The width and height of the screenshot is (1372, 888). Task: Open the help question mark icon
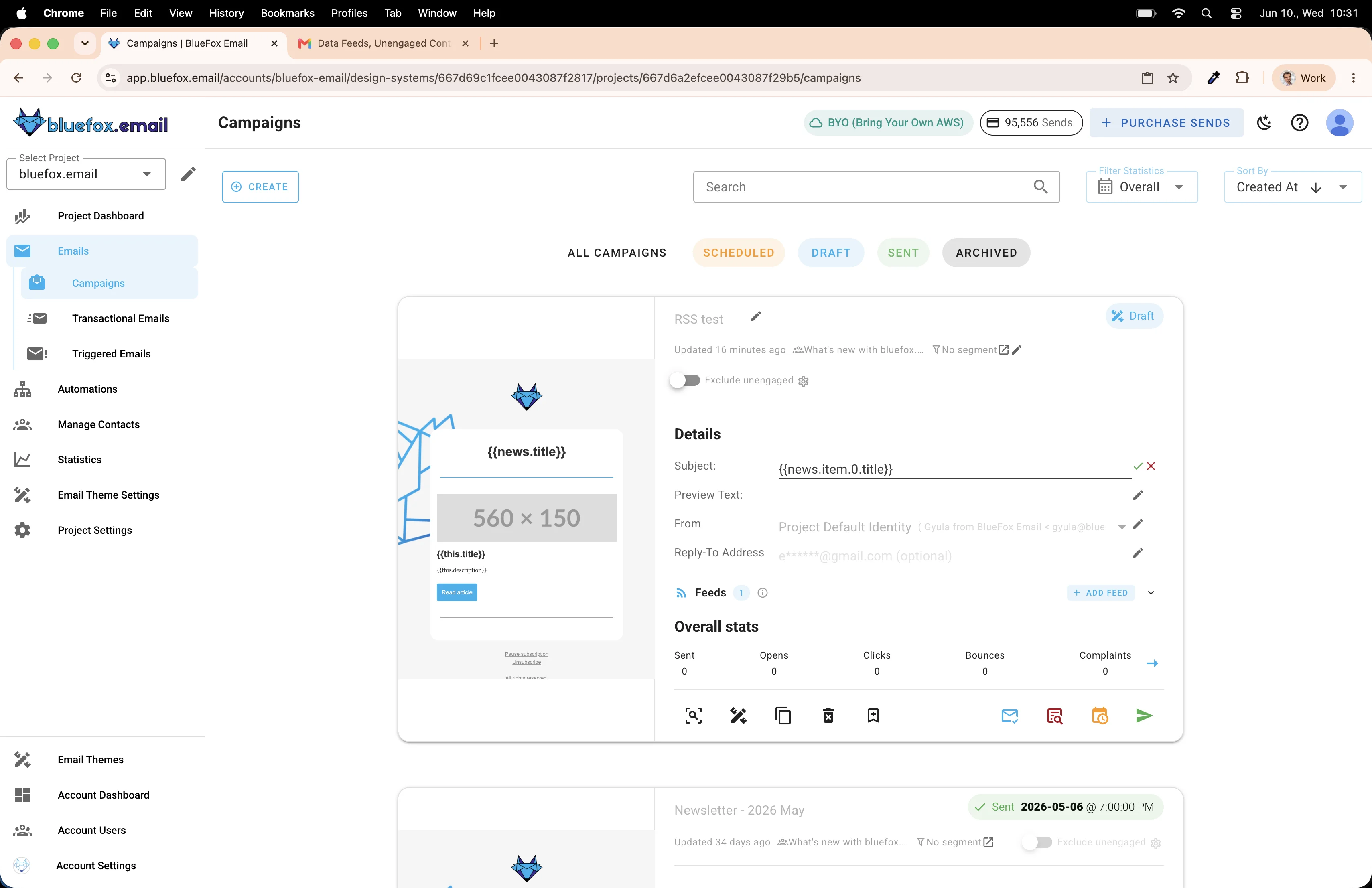[x=1299, y=123]
